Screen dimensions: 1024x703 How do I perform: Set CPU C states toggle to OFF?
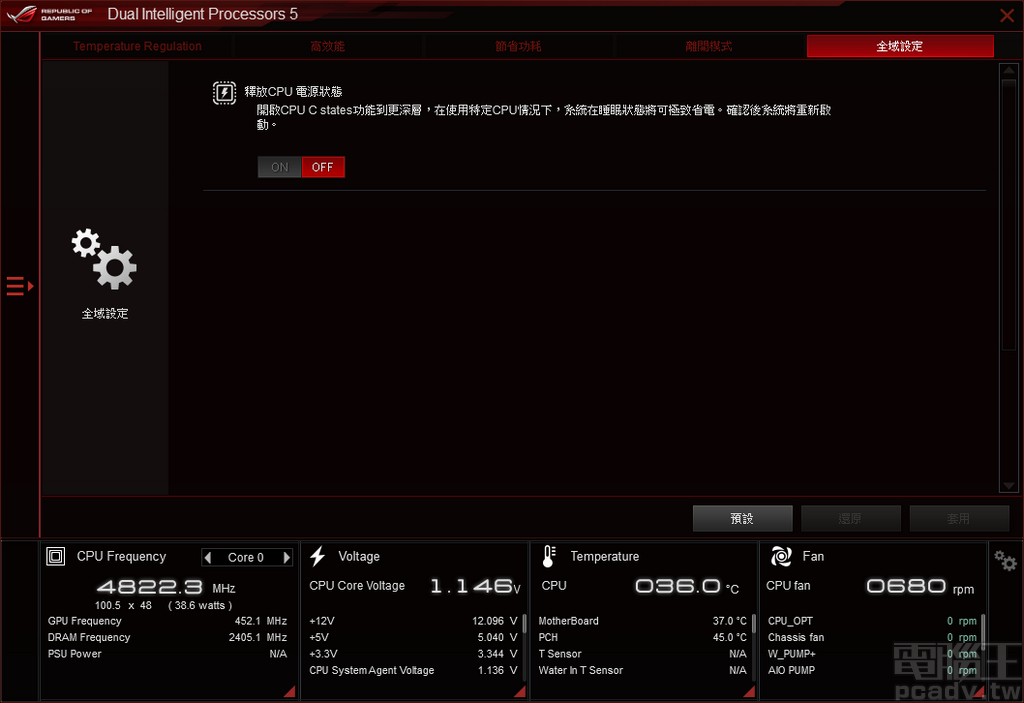point(323,167)
